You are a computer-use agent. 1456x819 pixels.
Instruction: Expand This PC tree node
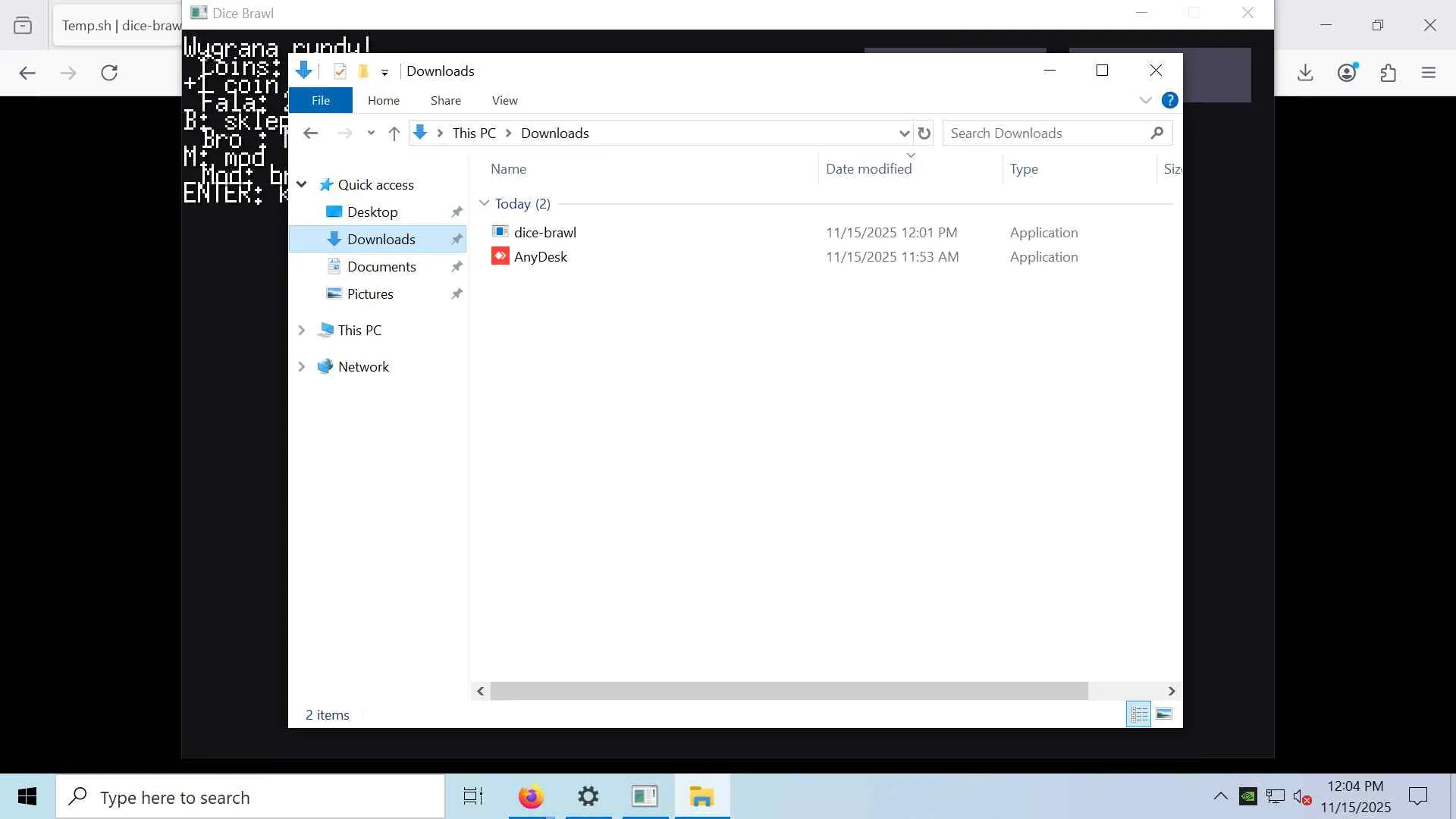[x=301, y=331]
